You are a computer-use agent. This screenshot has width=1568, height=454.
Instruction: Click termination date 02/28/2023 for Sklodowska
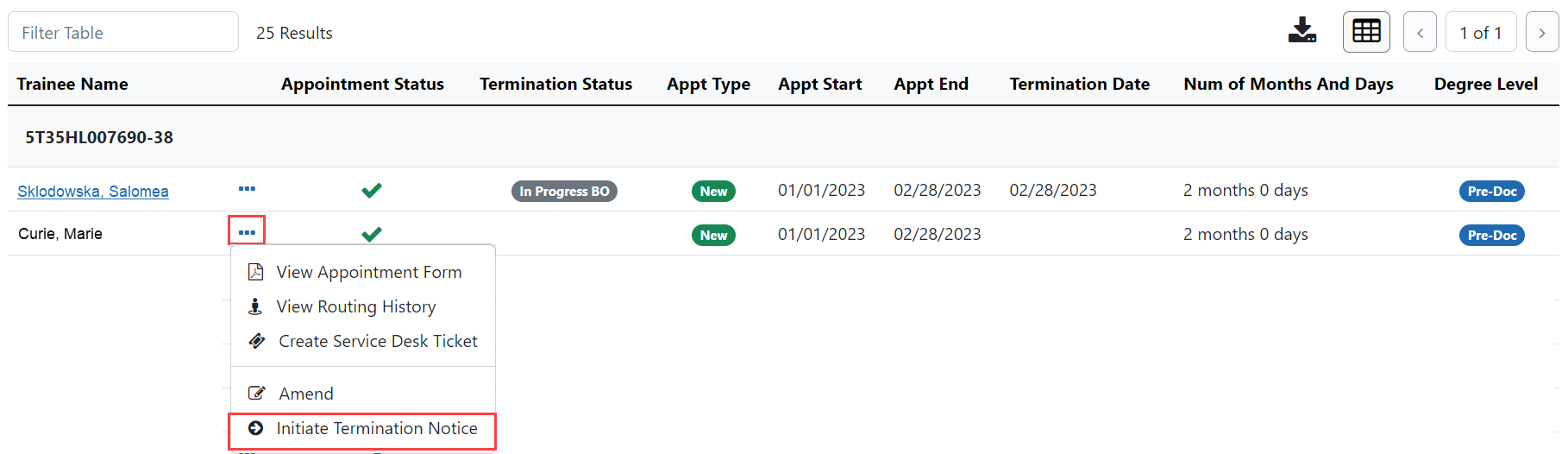coord(1053,190)
